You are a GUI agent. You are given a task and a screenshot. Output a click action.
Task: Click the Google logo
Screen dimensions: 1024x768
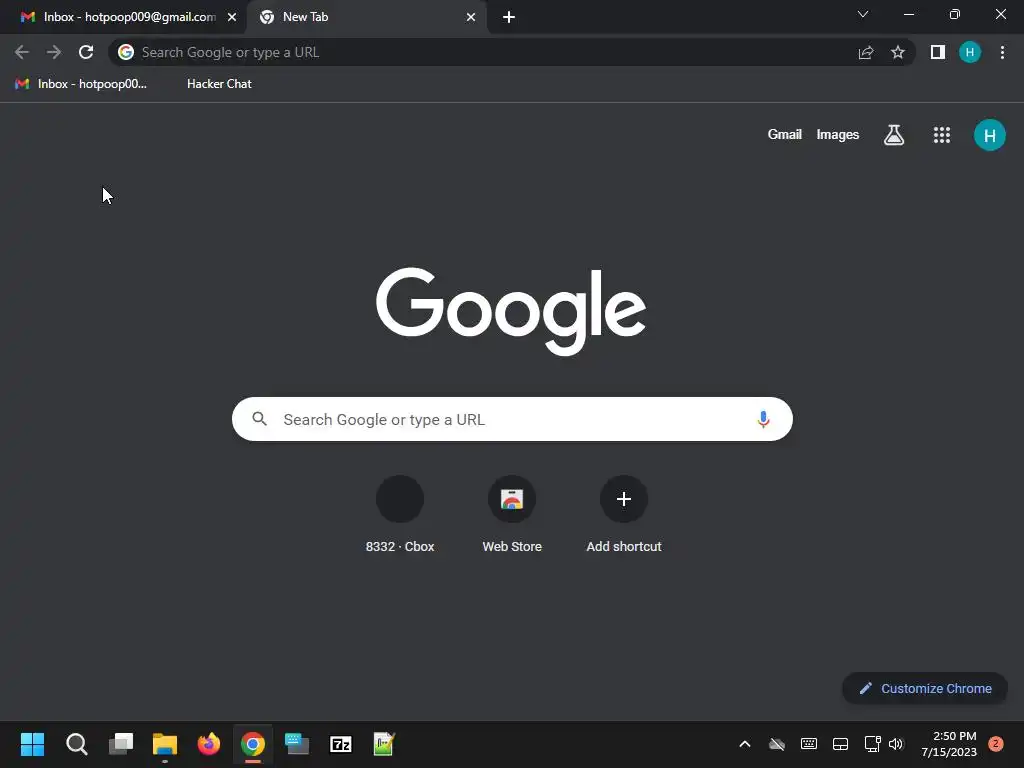(511, 311)
